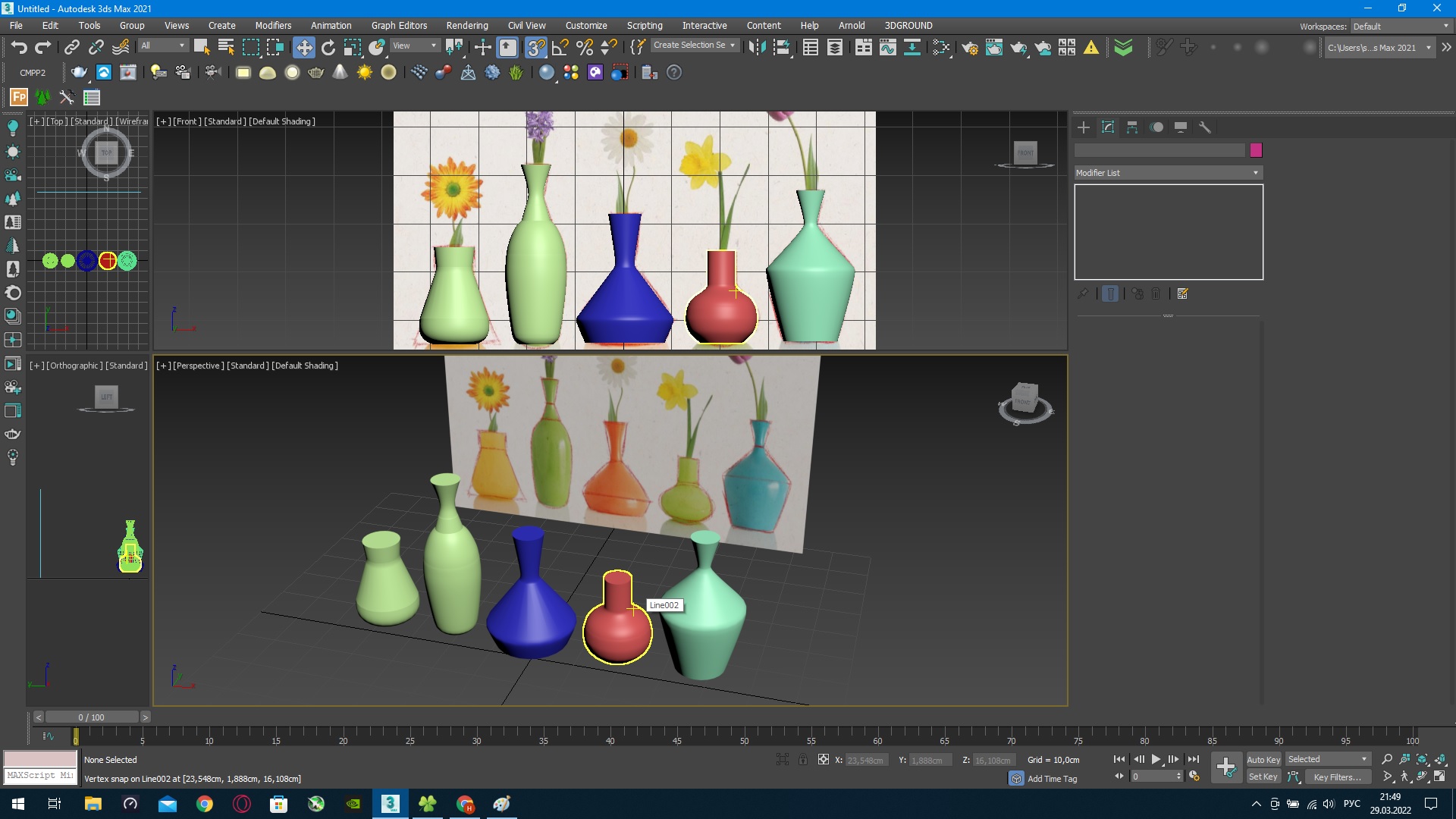This screenshot has width=1456, height=819.
Task: Play the animation
Action: tap(1156, 759)
